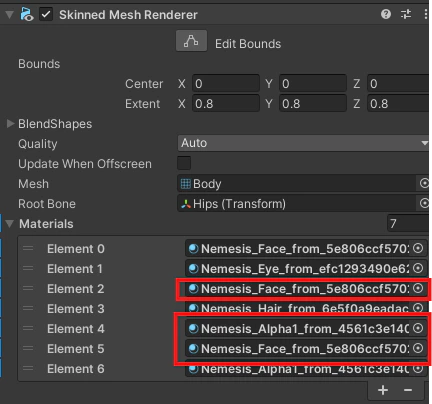
Task: Collapse the Materials list foldout
Action: coord(10,224)
